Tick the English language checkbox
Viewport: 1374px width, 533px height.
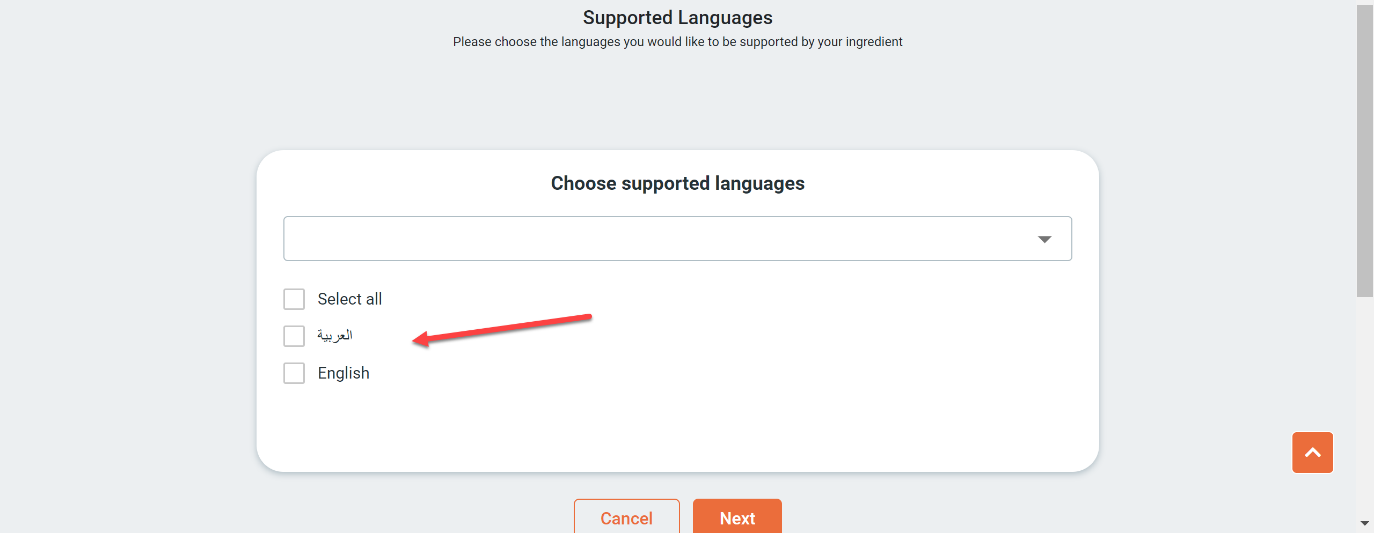pyautogui.click(x=294, y=373)
